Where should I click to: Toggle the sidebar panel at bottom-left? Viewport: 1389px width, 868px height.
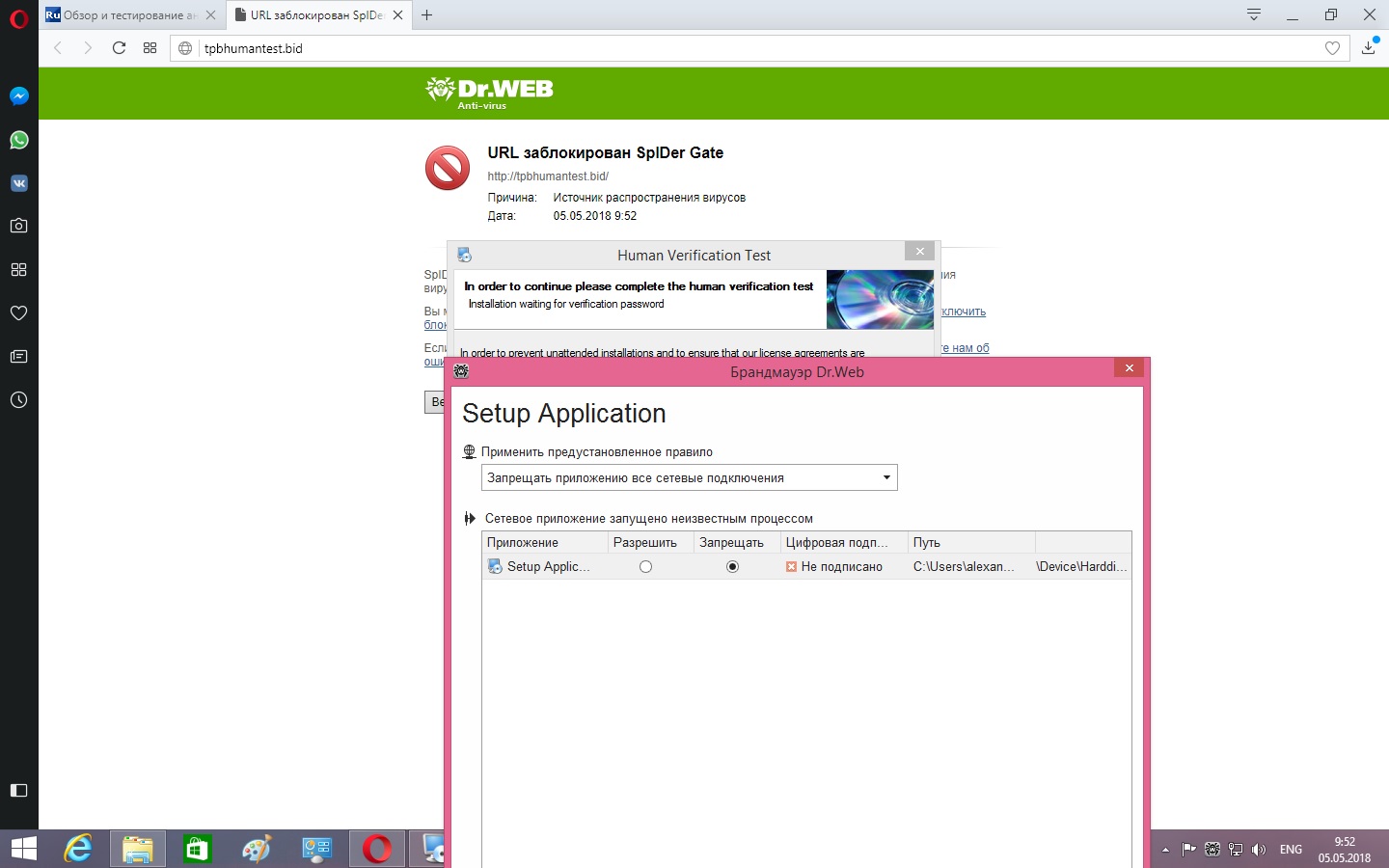18,791
